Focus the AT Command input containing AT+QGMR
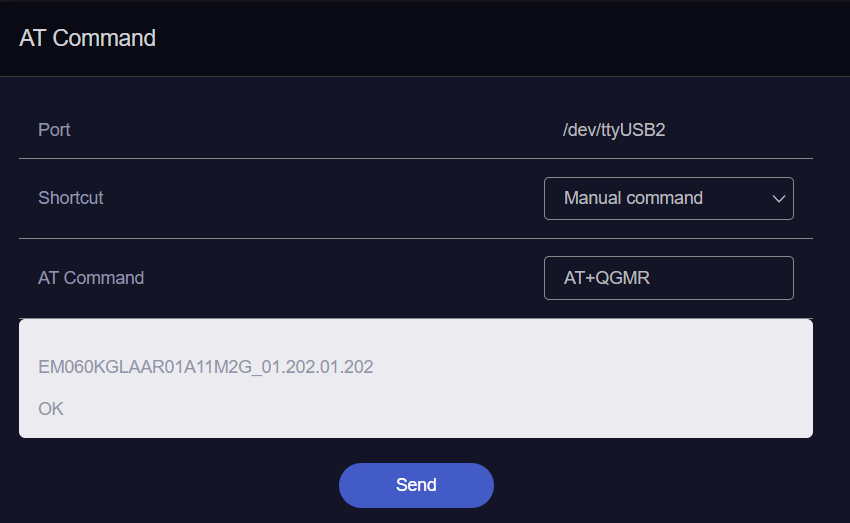 668,278
